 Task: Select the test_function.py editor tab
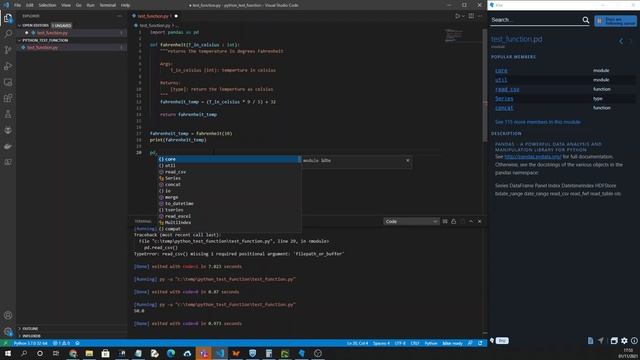coord(155,16)
